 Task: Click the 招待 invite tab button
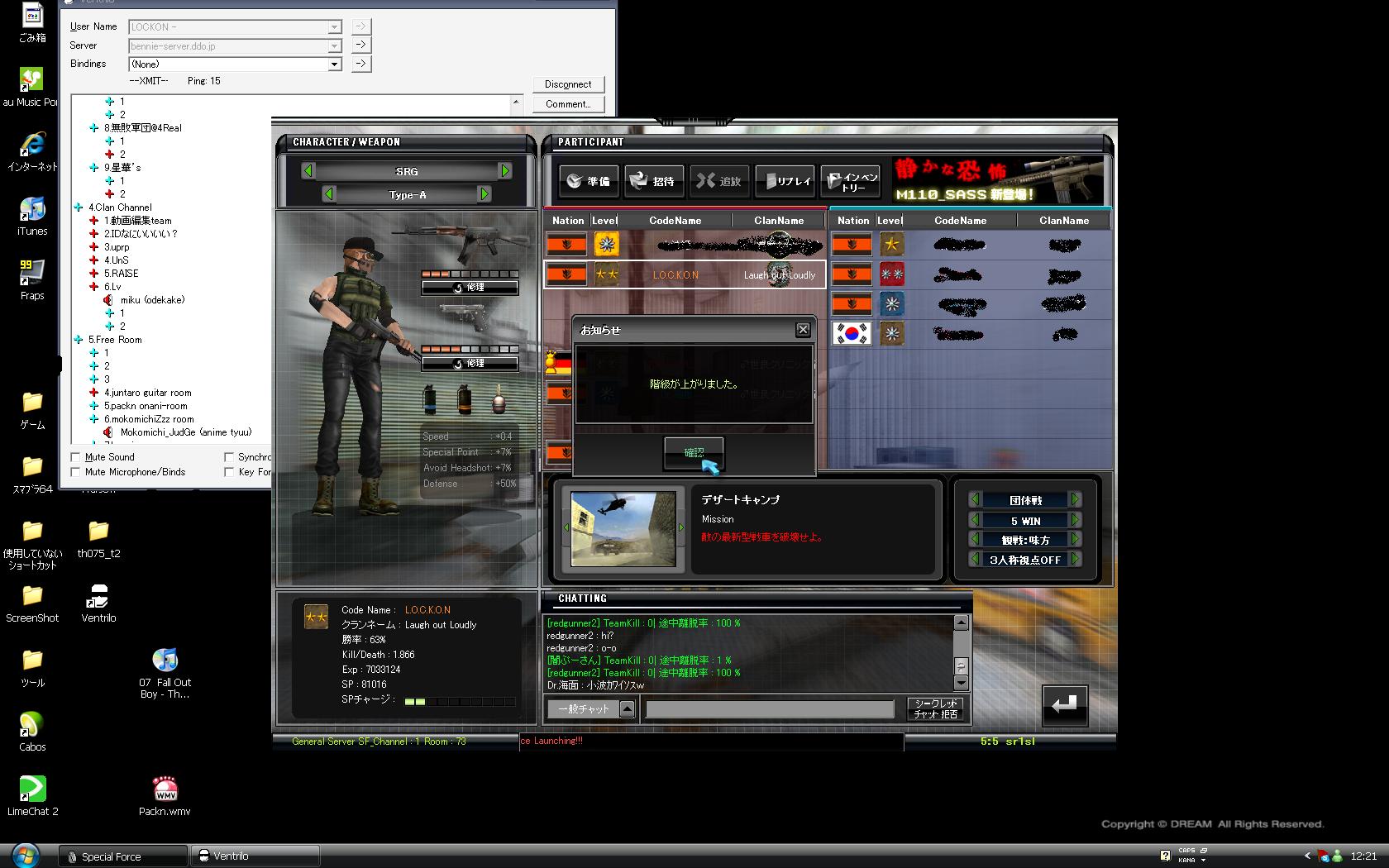point(654,181)
